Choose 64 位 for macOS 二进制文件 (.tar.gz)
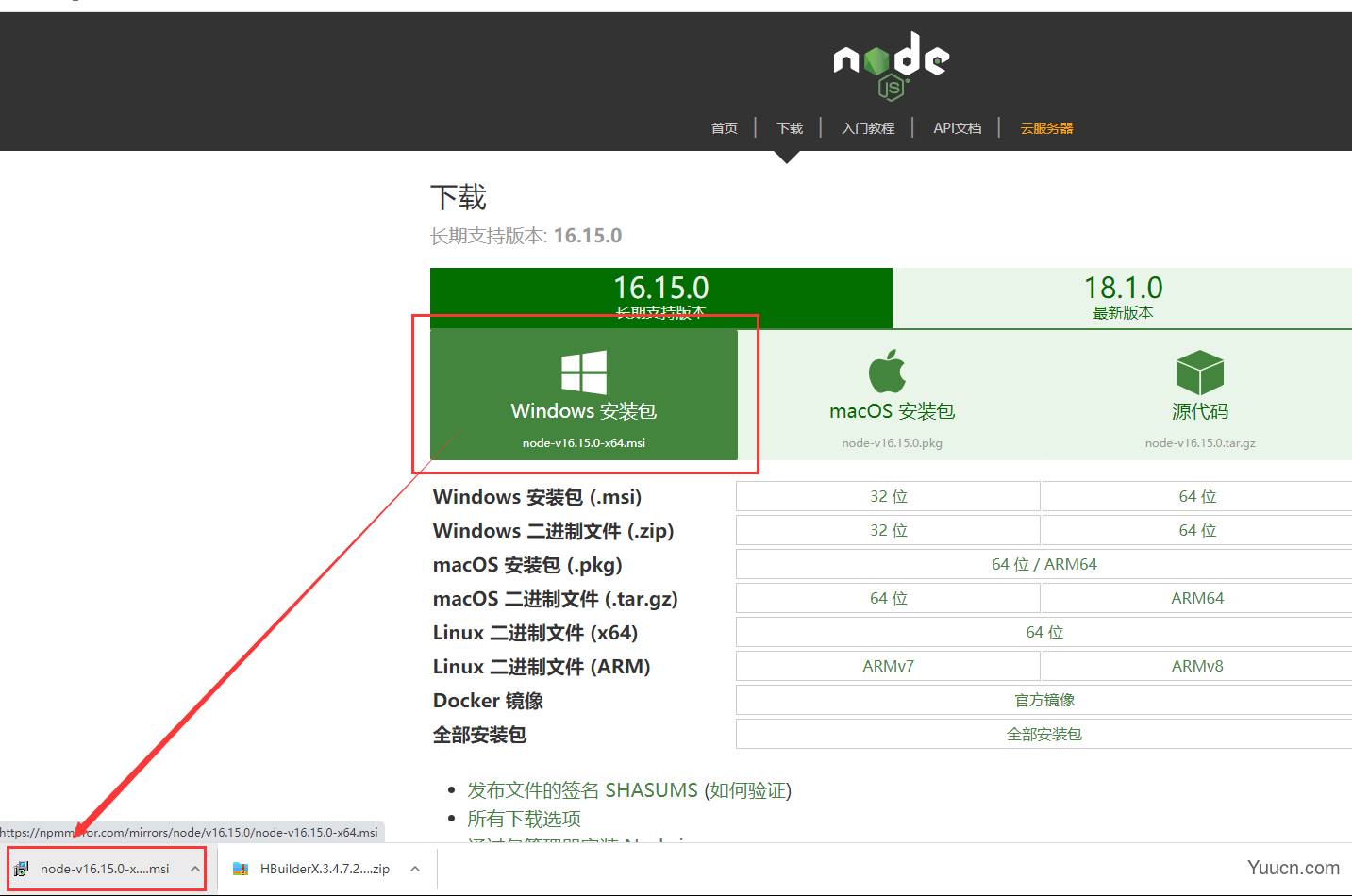The width and height of the screenshot is (1352, 896). pos(888,598)
